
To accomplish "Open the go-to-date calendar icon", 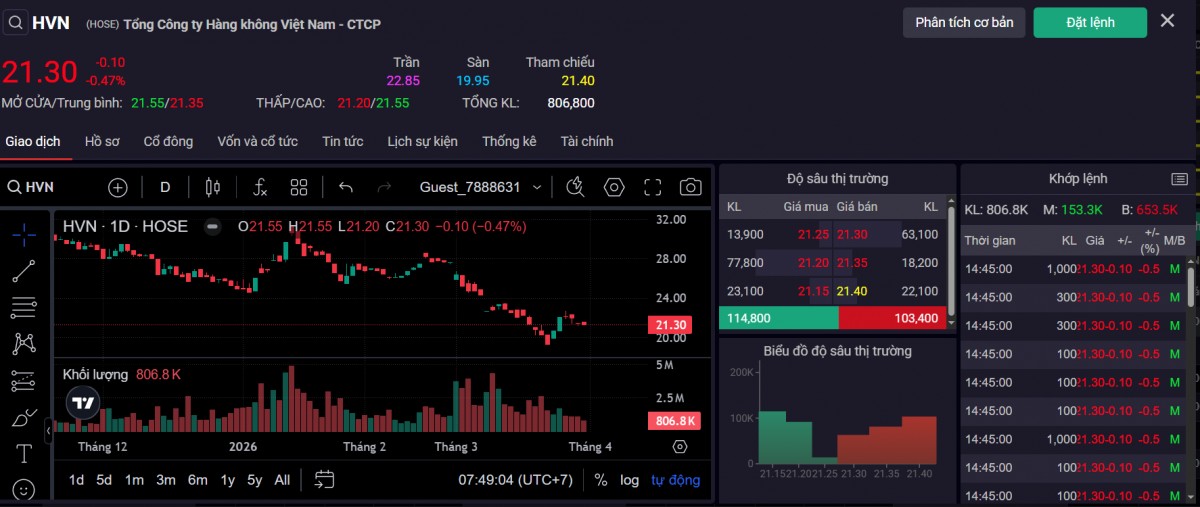I will (x=324, y=480).
